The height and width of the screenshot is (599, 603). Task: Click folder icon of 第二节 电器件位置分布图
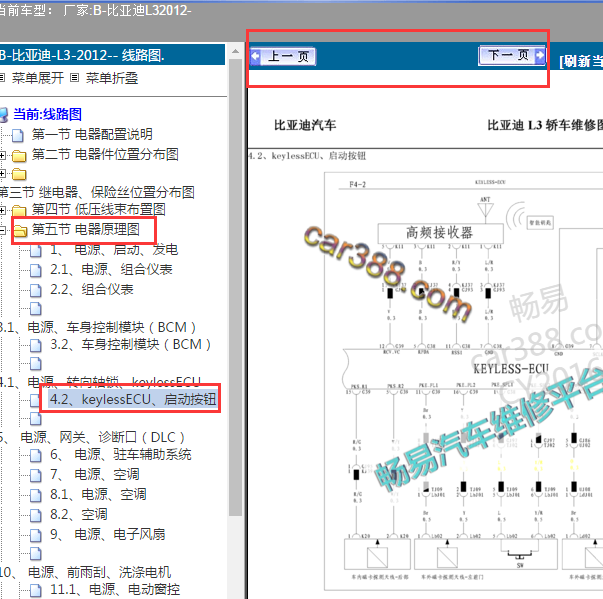[x=19, y=156]
